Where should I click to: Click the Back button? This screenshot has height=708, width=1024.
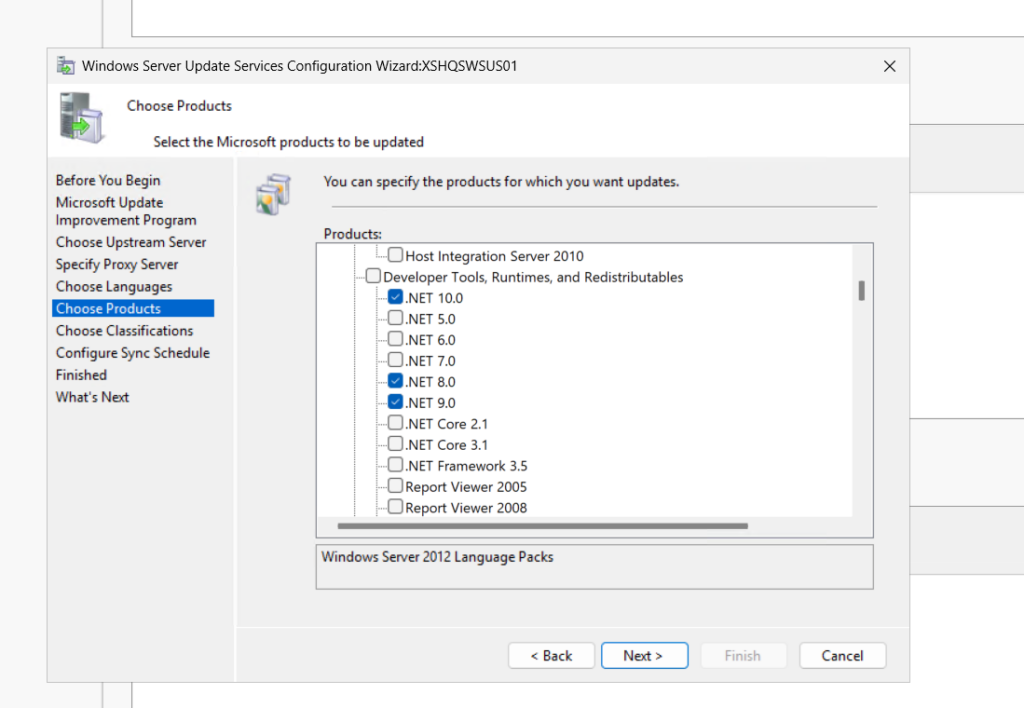551,655
